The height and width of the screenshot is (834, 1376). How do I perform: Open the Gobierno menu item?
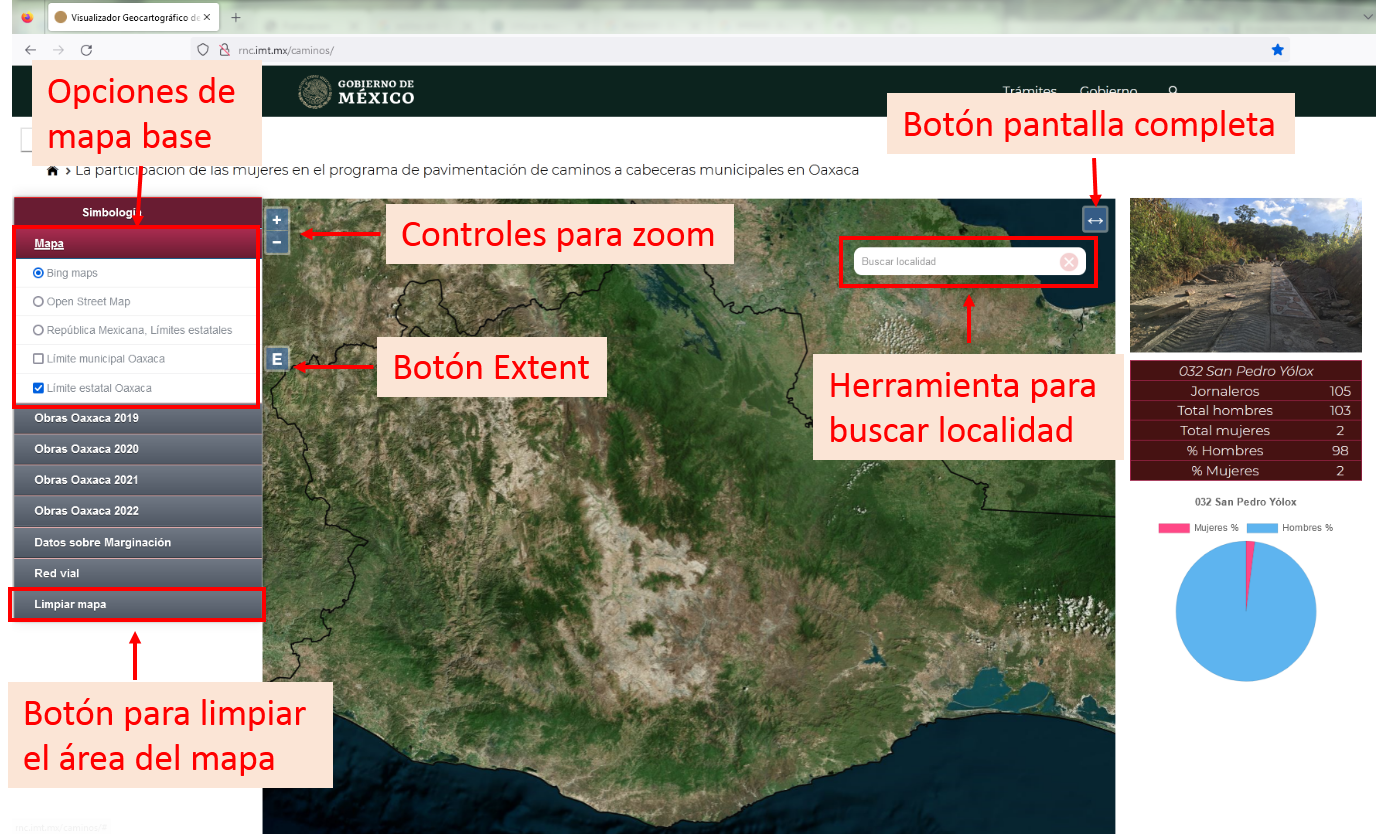1107,91
